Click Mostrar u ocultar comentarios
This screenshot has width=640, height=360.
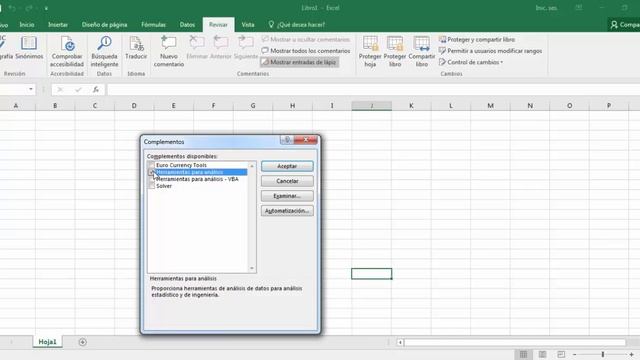[306, 40]
